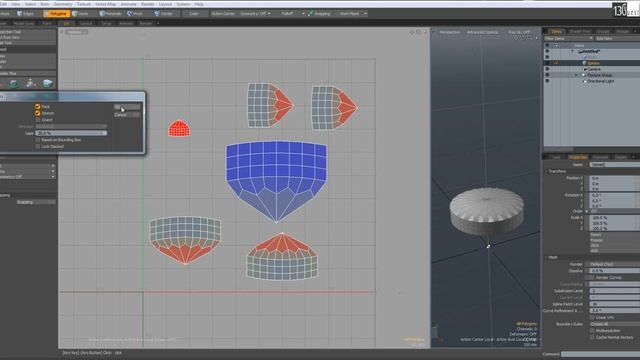
Task: Open the Help menu
Action: click(x=199, y=4)
